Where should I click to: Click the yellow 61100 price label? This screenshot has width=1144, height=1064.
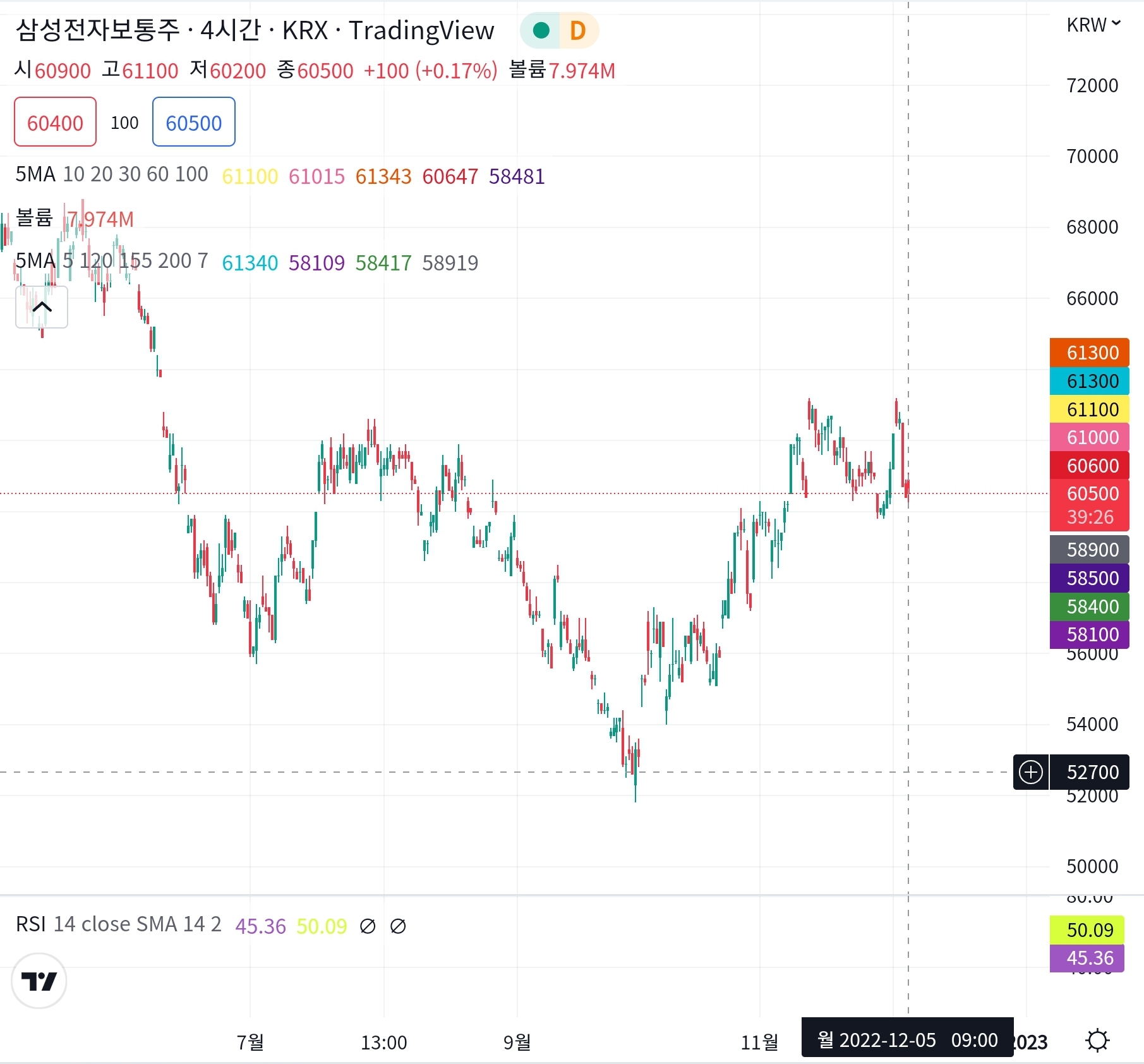coord(1090,409)
